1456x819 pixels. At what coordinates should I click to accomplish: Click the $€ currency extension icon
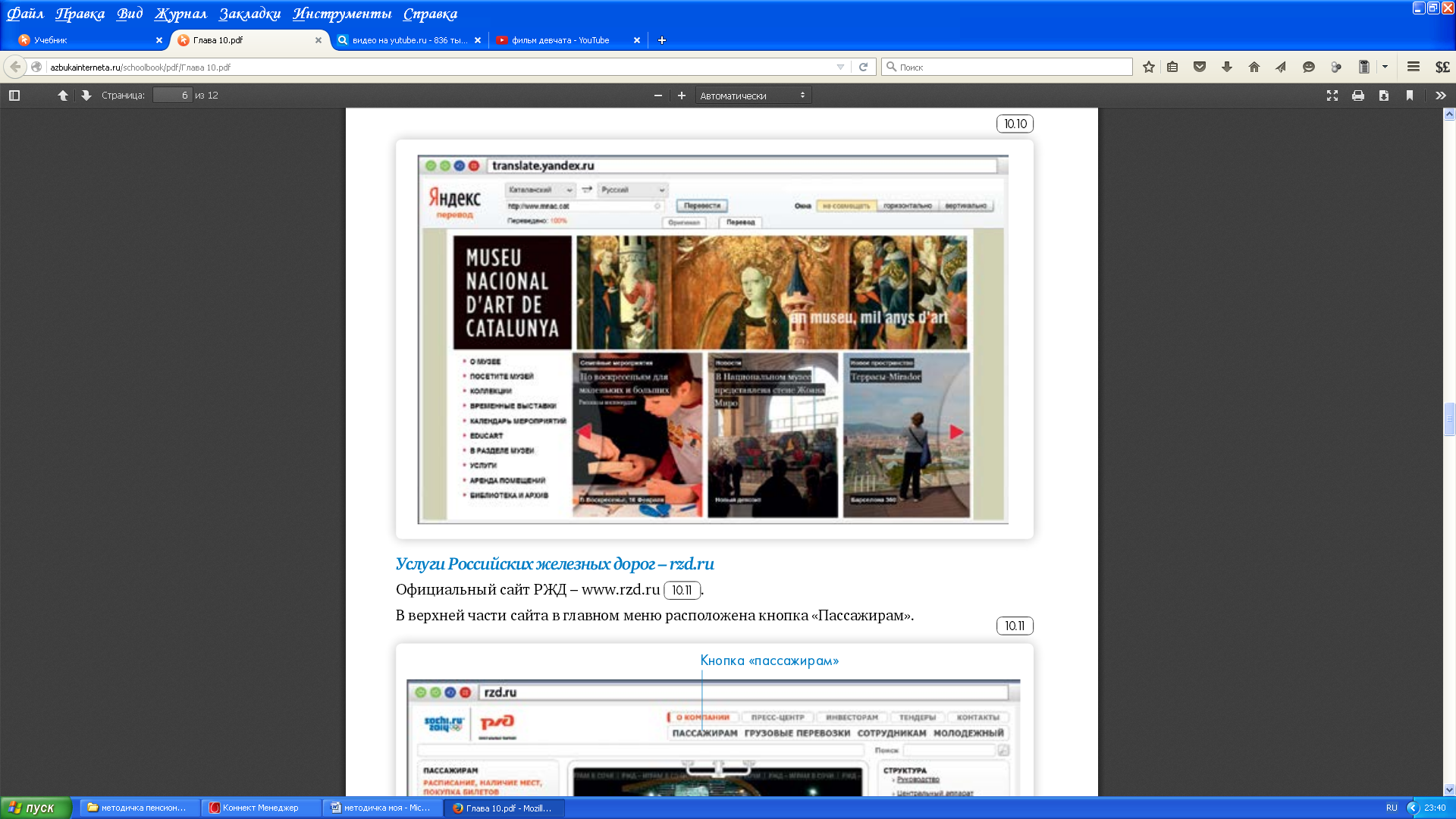(x=1442, y=67)
